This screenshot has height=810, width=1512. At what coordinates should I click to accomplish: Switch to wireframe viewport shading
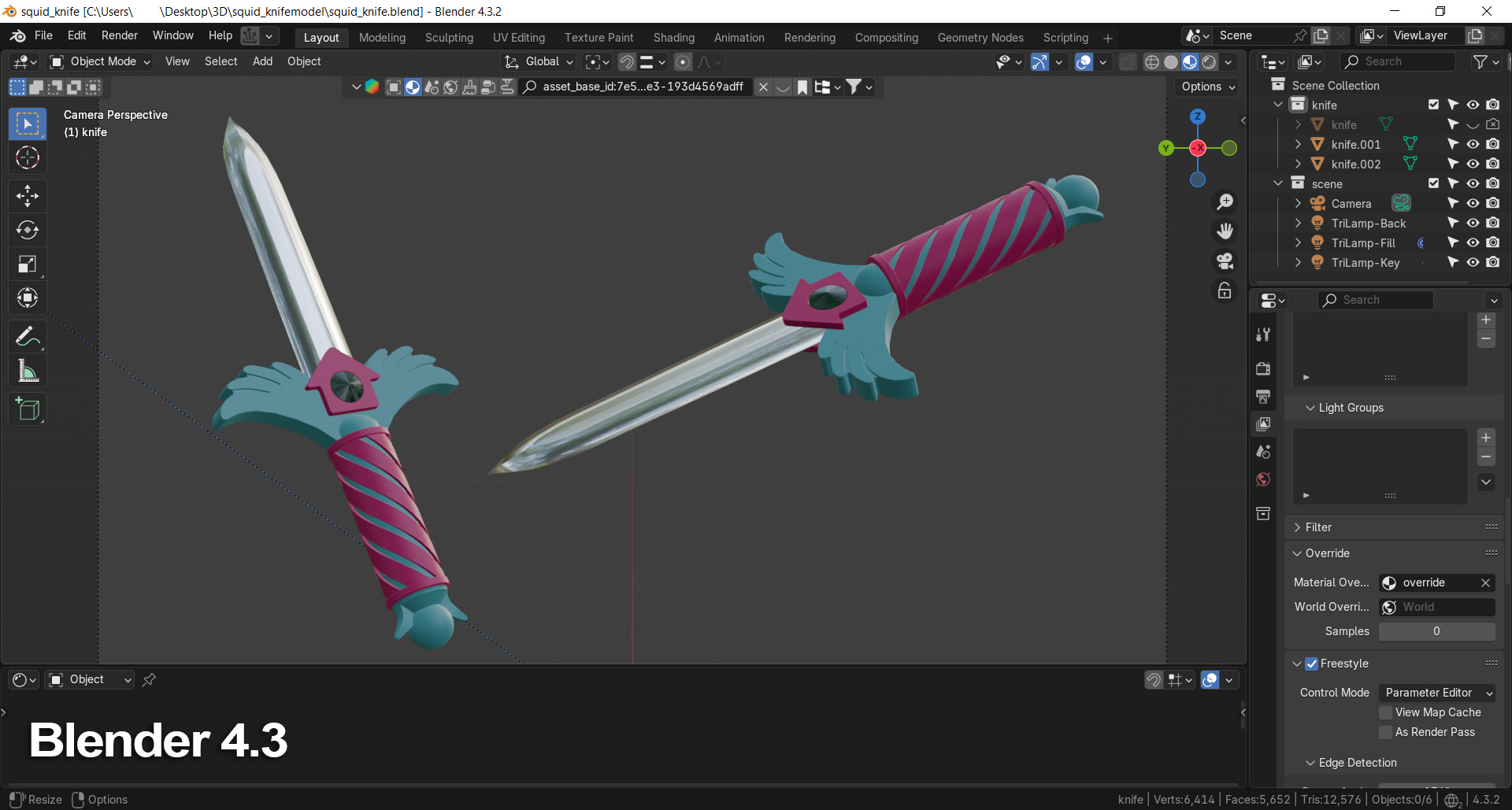[1152, 62]
